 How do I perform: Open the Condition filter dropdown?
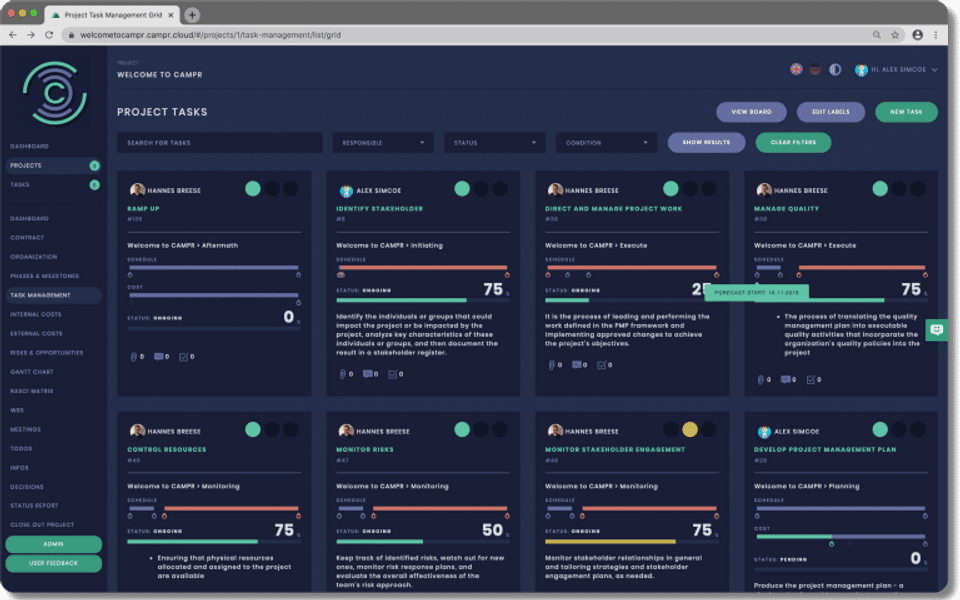(x=606, y=143)
